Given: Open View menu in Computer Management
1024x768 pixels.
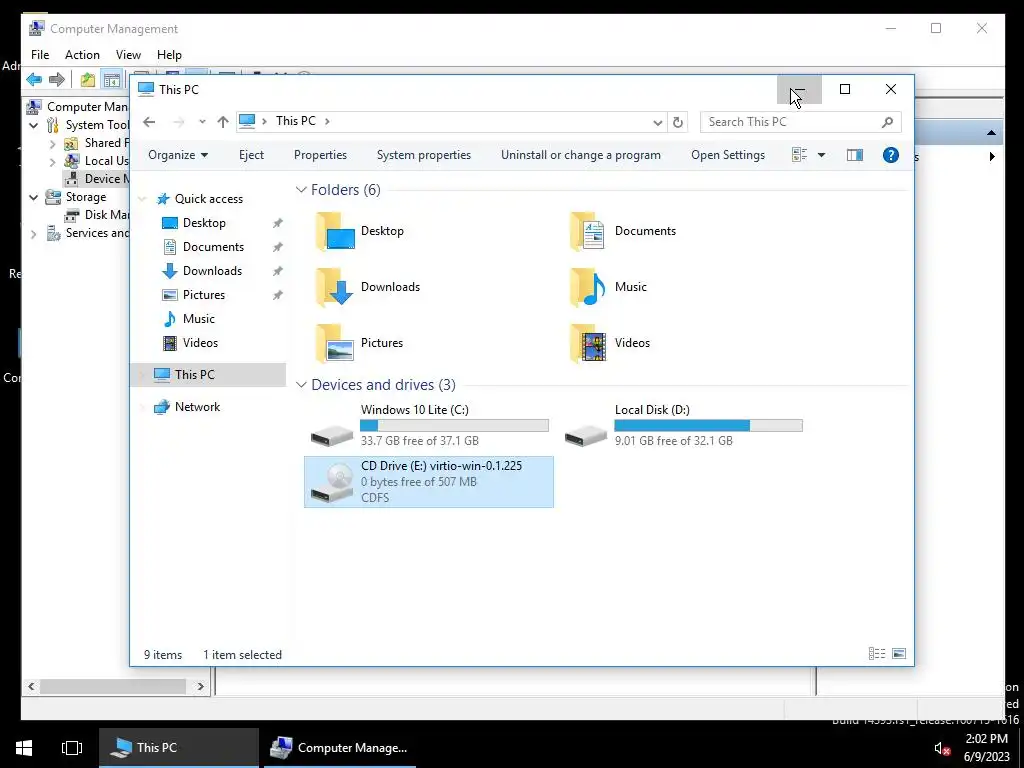Looking at the screenshot, I should (x=128, y=55).
